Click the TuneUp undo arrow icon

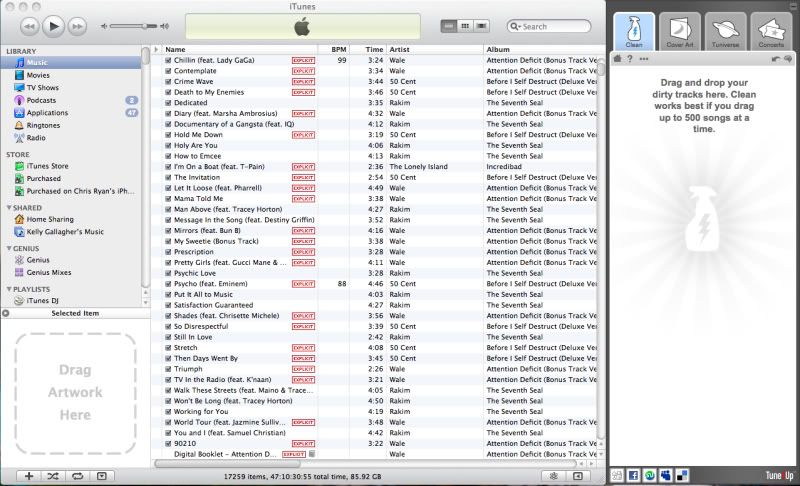click(x=776, y=59)
